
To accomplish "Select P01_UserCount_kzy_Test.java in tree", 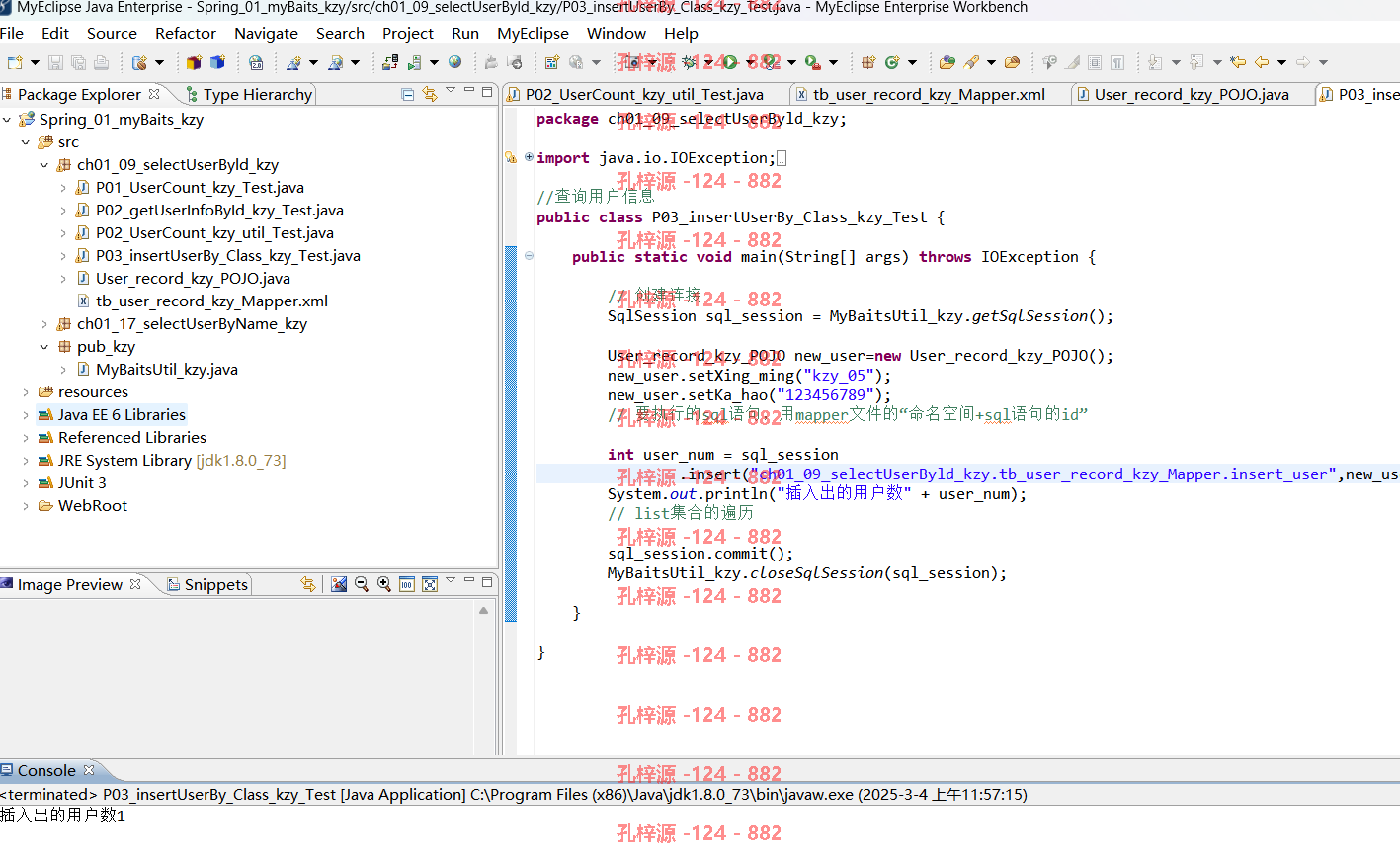I will [x=200, y=187].
